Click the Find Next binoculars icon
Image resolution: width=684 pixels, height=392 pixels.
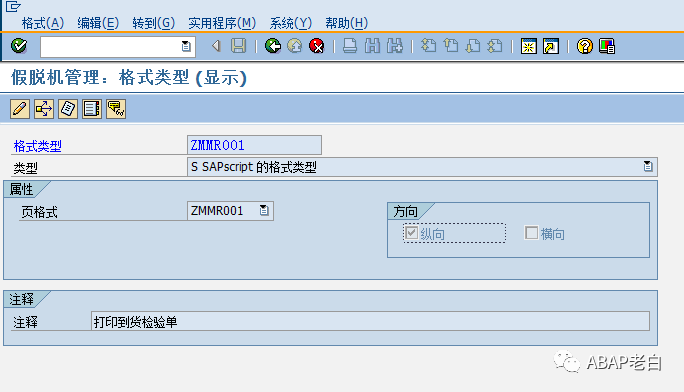pos(395,46)
